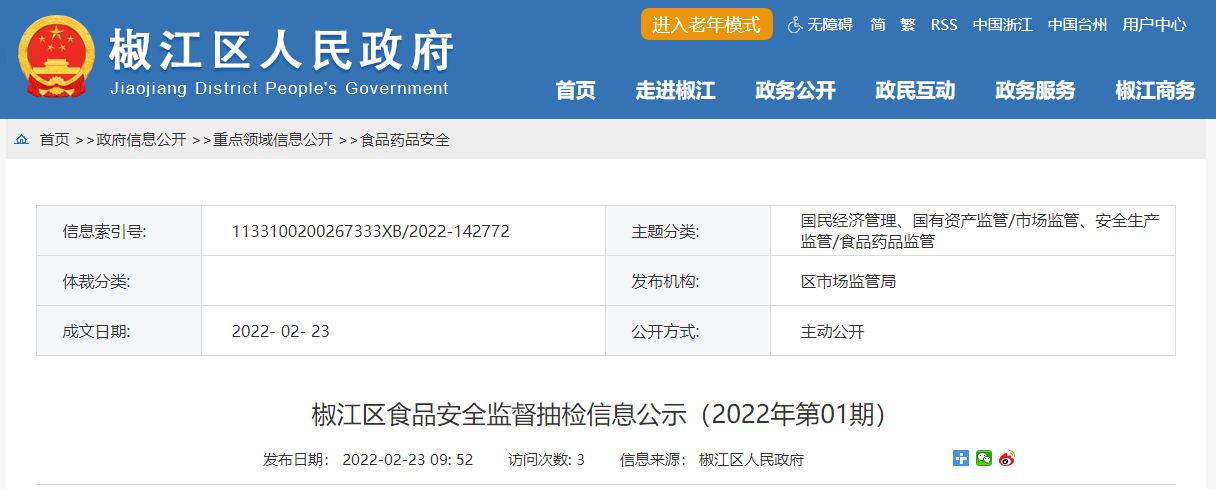Image resolution: width=1216 pixels, height=489 pixels.
Task: Click the national emblem logo
Action: (55, 58)
